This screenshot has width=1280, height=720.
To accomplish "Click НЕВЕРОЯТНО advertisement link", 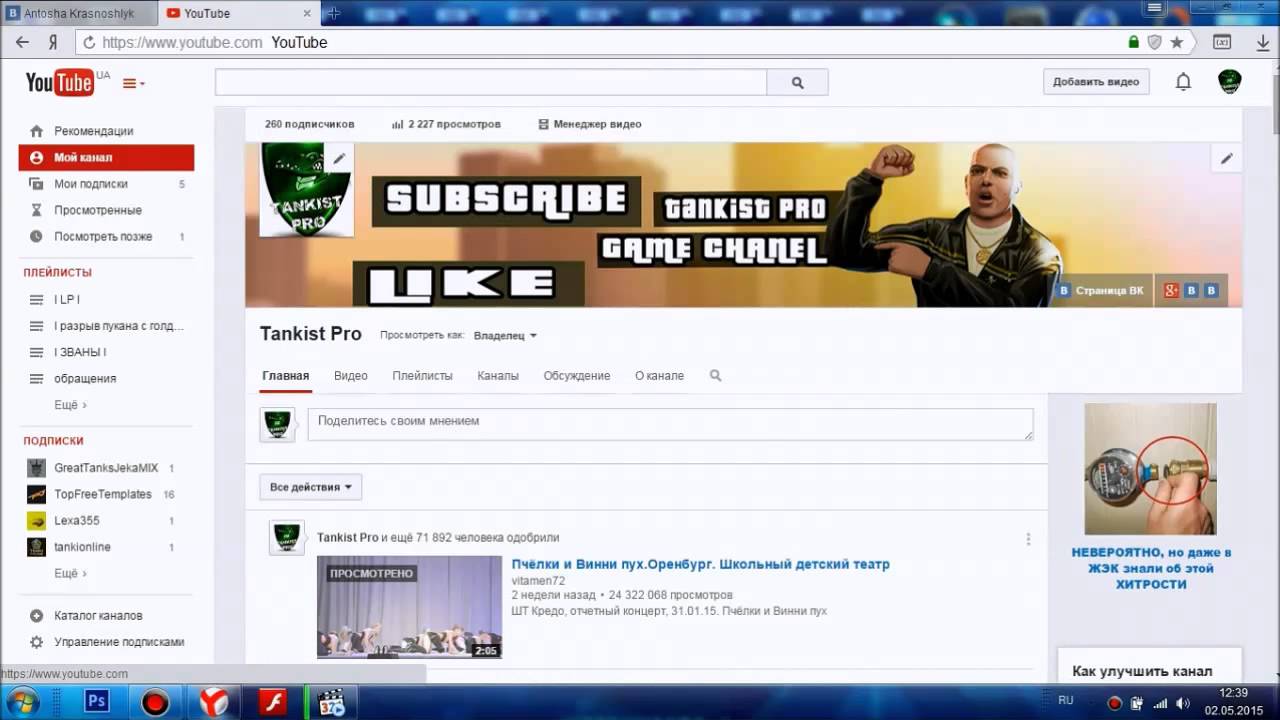I will [x=1151, y=568].
